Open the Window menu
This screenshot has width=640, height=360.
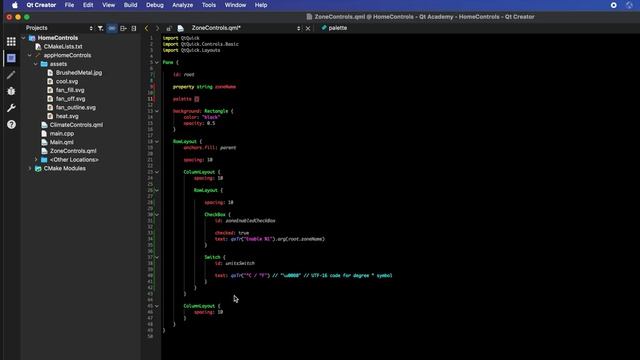[236, 5]
